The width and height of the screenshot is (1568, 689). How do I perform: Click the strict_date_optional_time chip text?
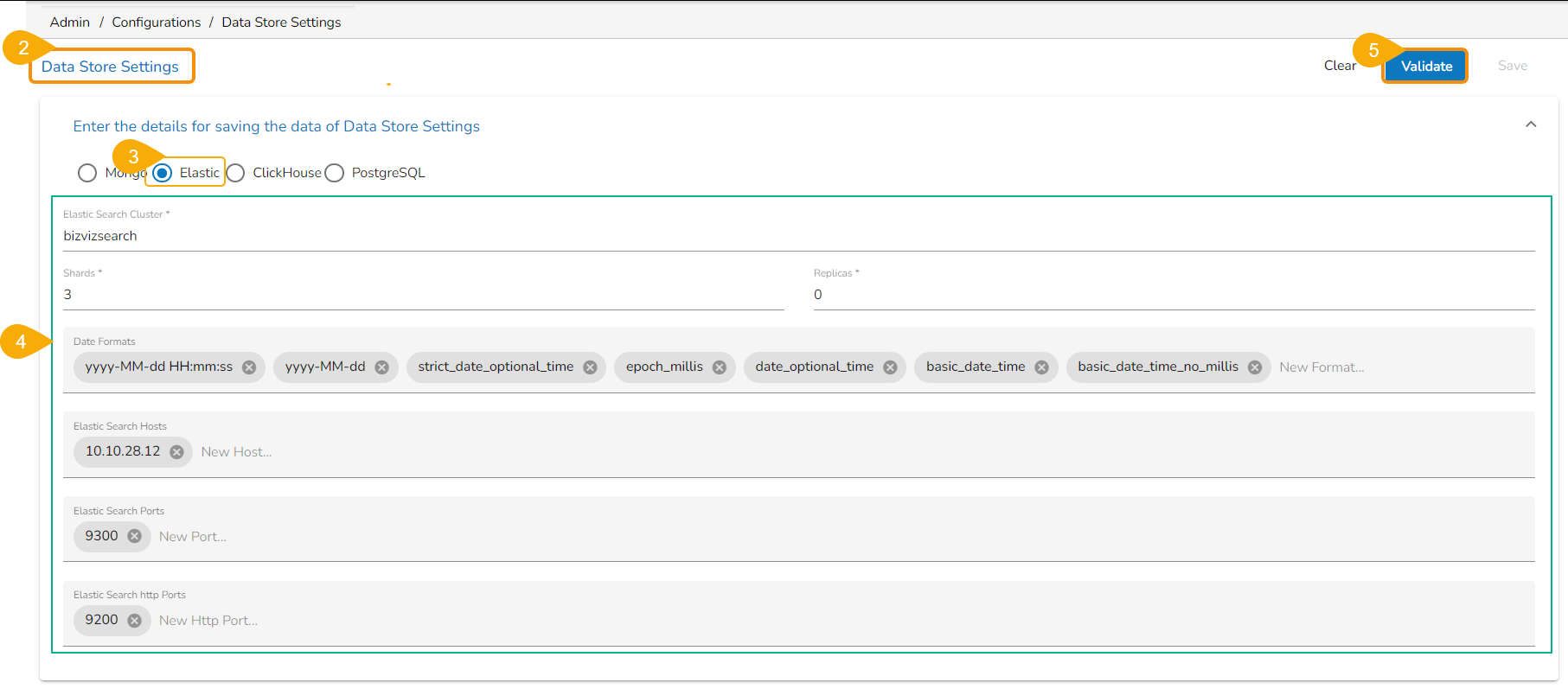coord(496,367)
